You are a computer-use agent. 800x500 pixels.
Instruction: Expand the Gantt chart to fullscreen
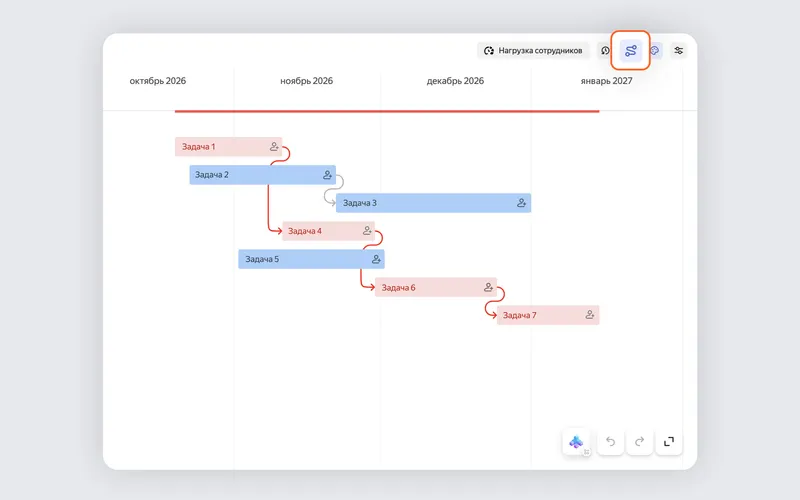click(669, 441)
